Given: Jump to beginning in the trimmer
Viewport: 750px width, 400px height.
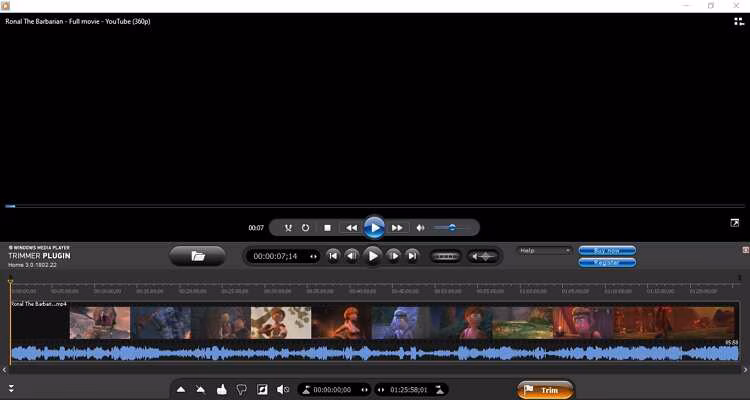Looking at the screenshot, I should [x=333, y=256].
